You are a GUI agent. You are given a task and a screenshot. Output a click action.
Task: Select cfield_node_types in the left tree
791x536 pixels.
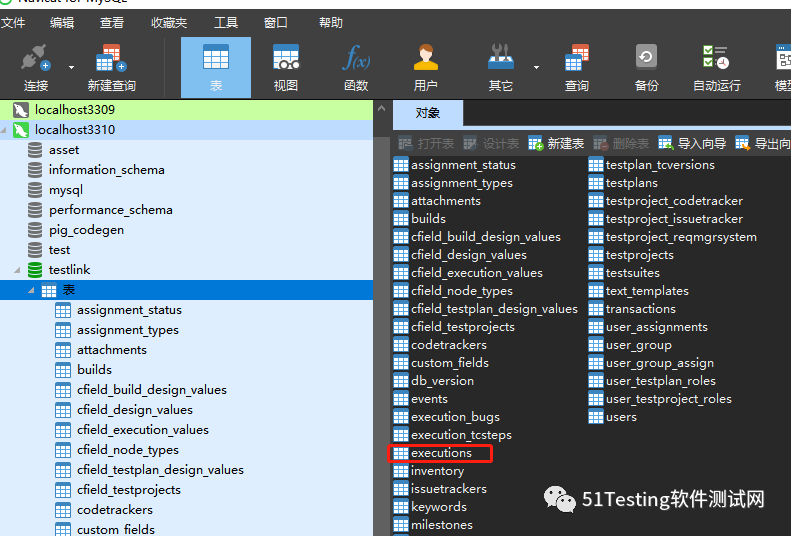[x=128, y=450]
